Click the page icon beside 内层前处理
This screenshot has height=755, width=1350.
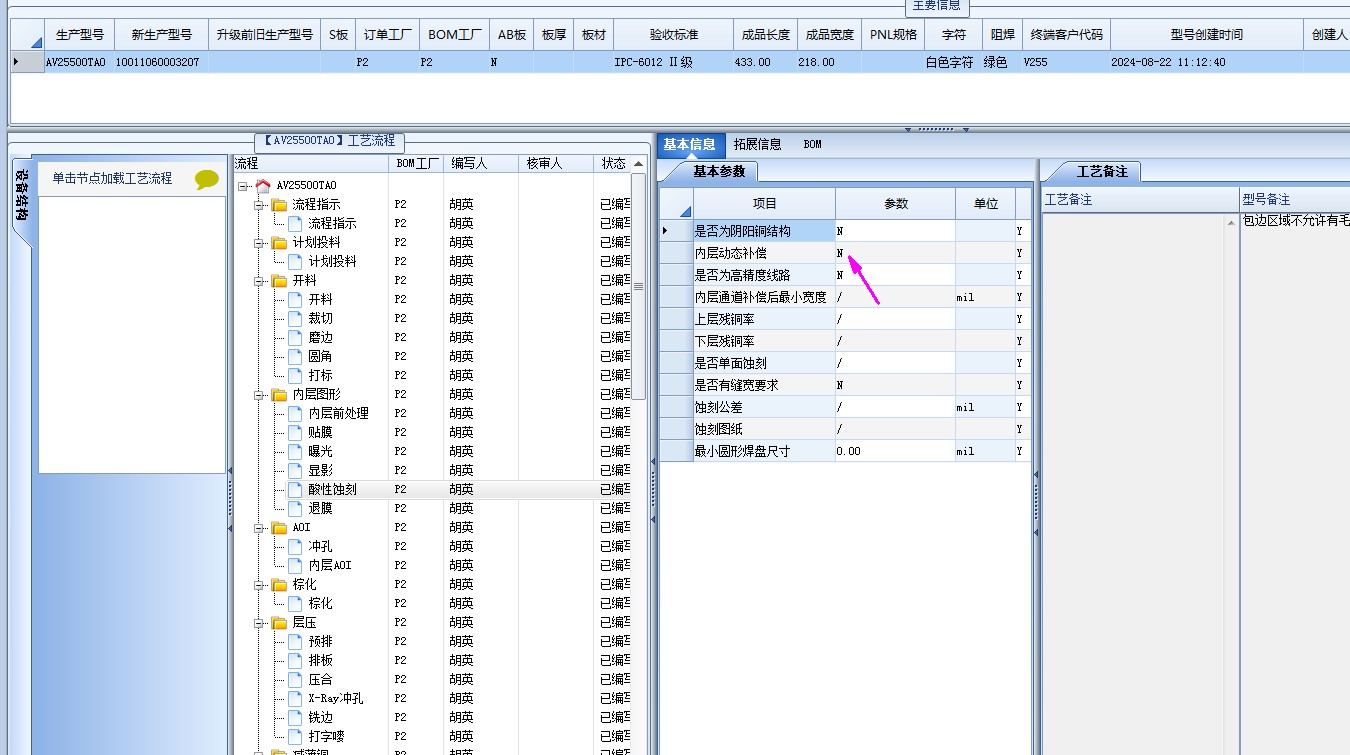(x=295, y=413)
